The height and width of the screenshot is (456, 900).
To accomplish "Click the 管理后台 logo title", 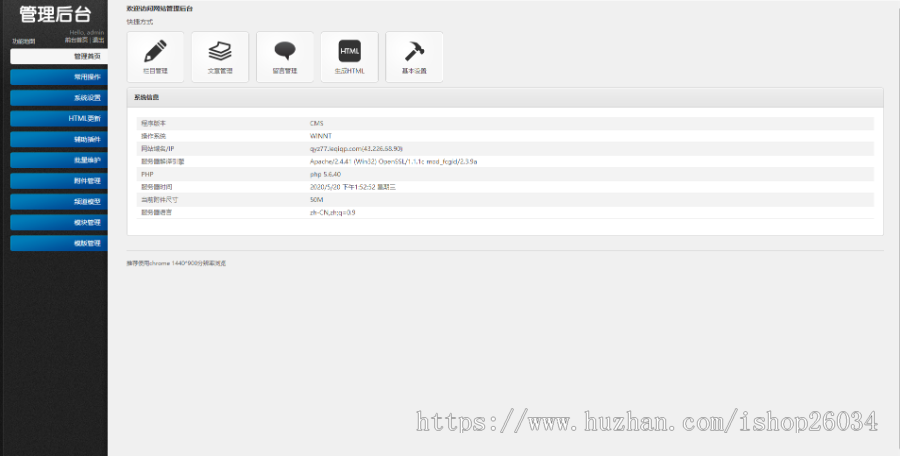I will [55, 14].
